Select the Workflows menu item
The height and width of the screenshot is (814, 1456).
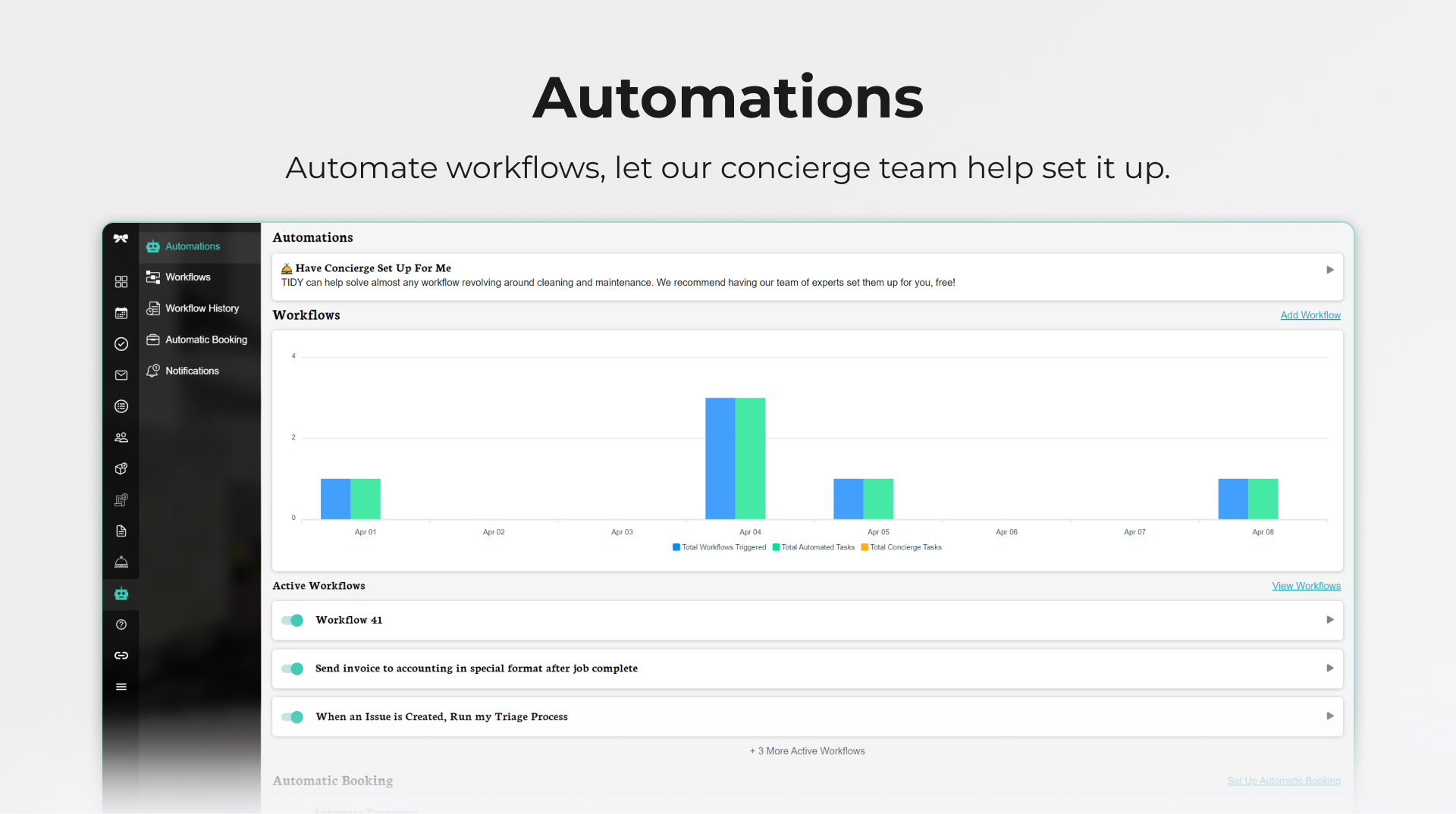click(x=199, y=277)
